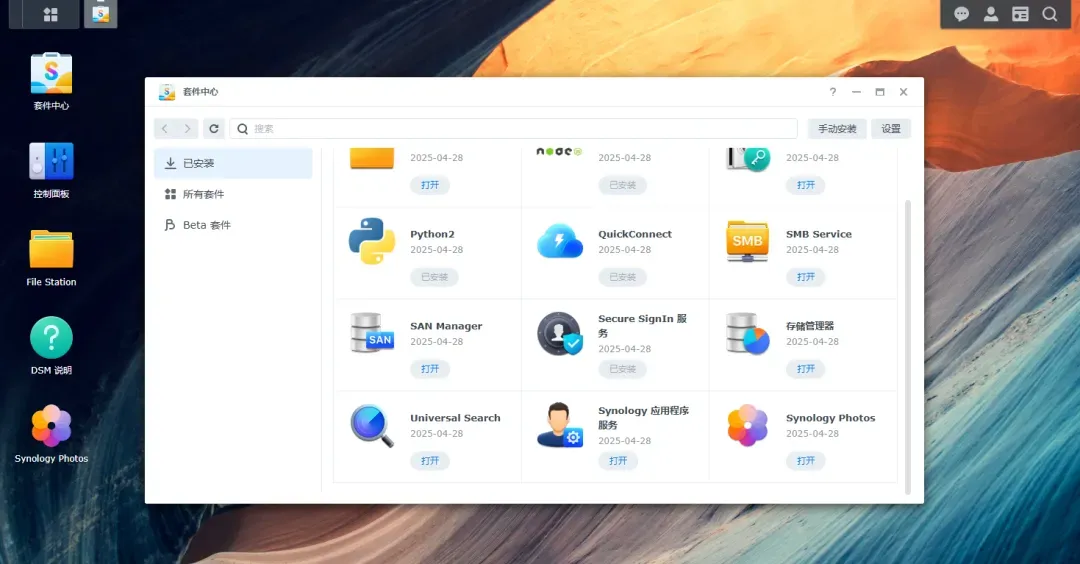Screen dimensions: 1080x564
Task: Click 打开 under Synology Photos package
Action: click(805, 461)
